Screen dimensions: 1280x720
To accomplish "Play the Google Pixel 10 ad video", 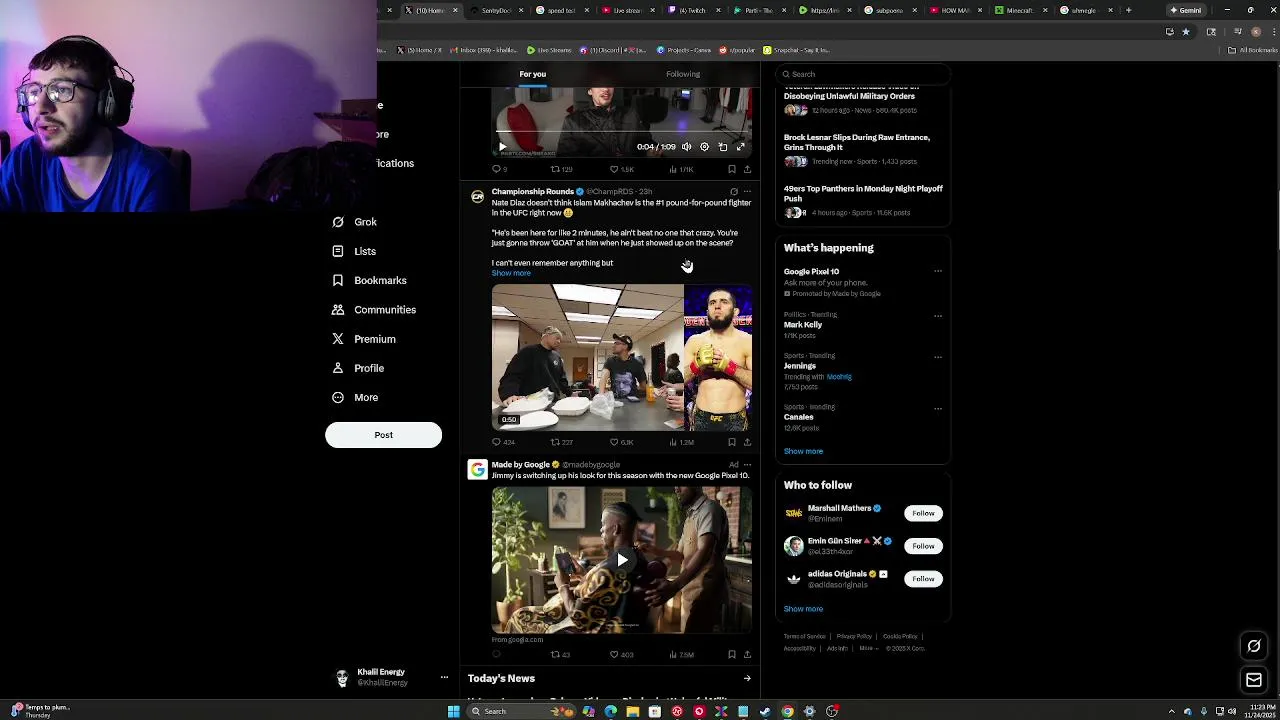I will click(621, 560).
